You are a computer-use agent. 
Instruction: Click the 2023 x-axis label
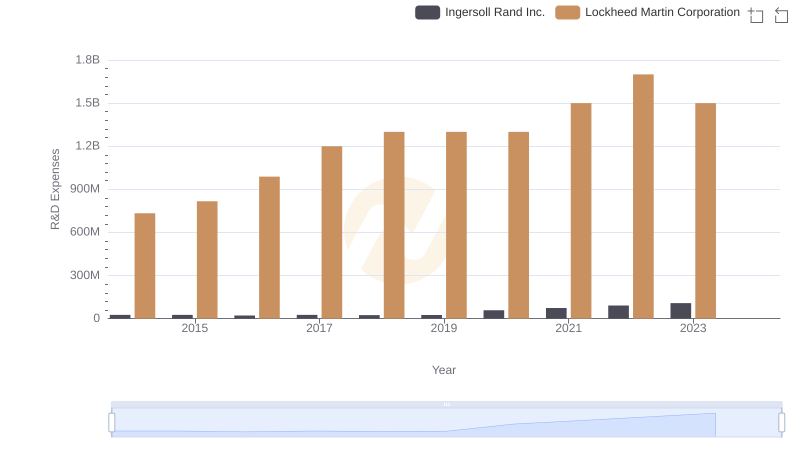click(x=693, y=328)
